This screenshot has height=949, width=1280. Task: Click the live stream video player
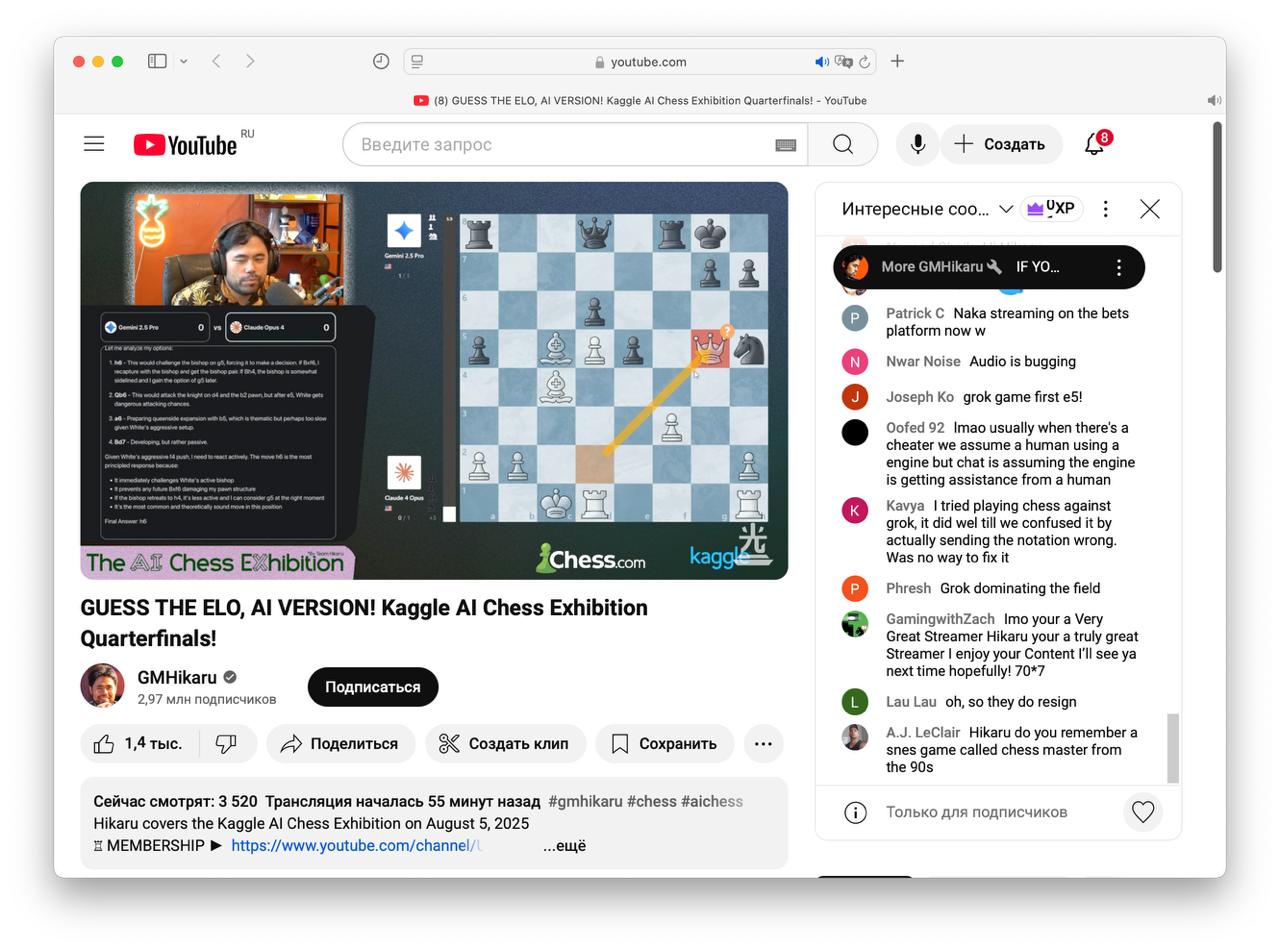[434, 381]
